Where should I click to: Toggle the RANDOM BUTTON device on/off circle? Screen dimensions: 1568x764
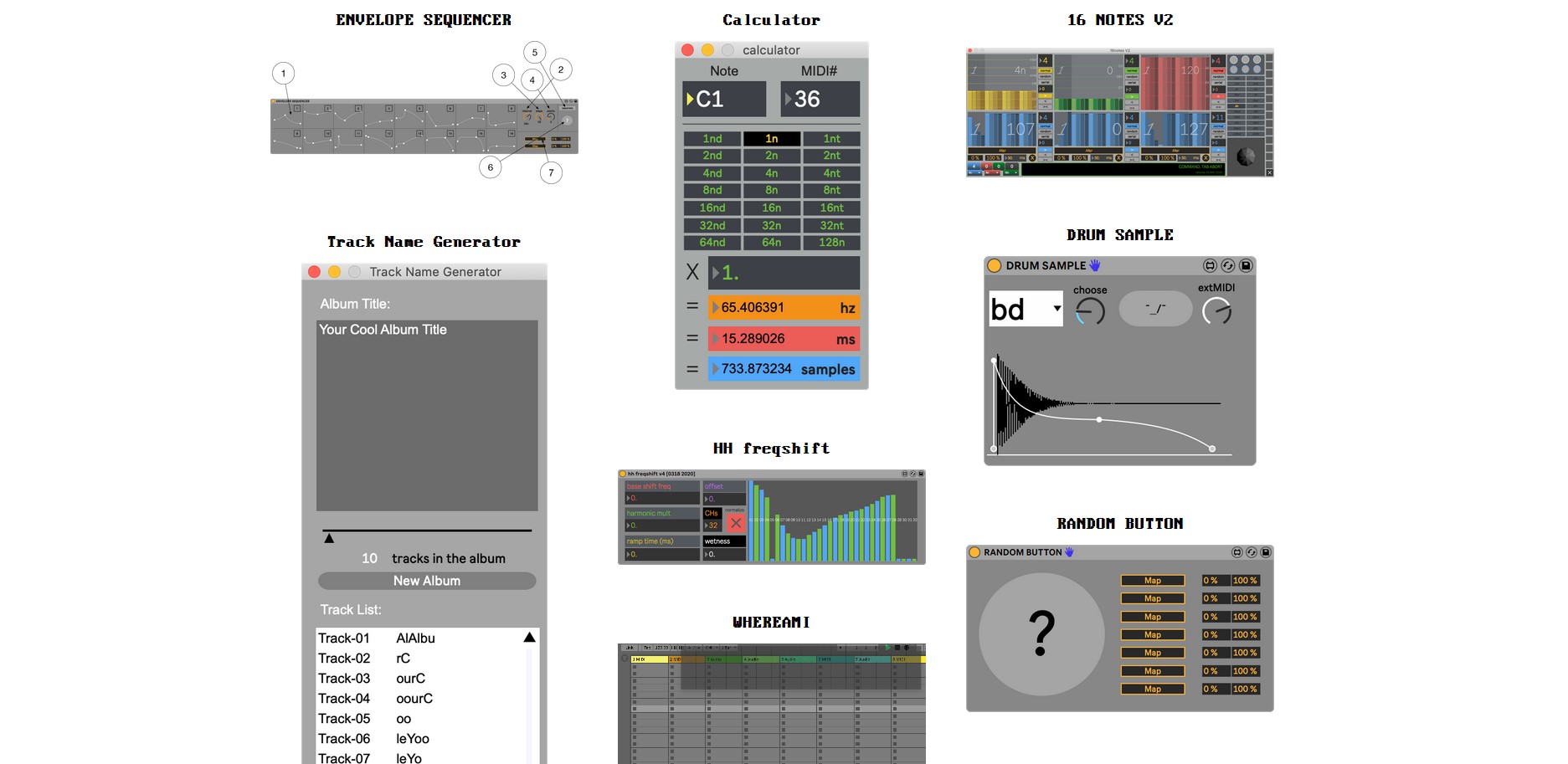coord(974,552)
